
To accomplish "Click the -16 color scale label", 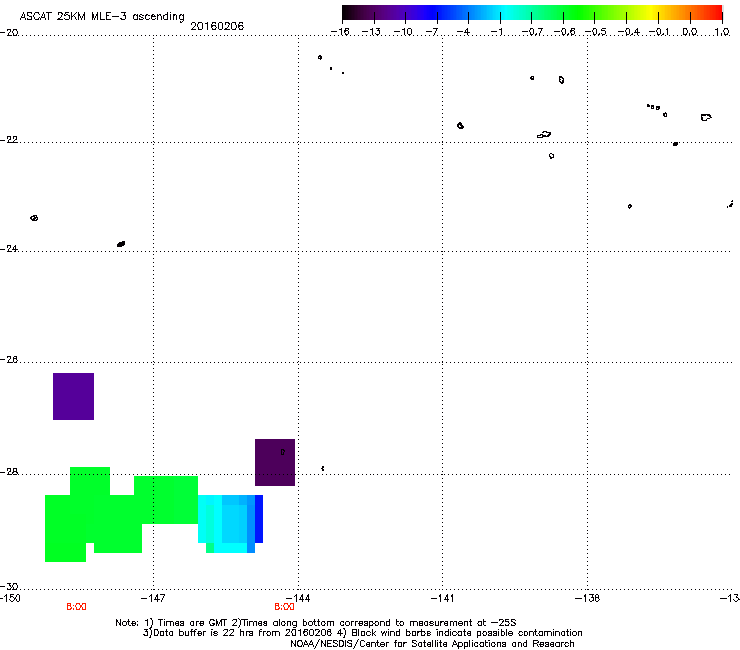I will [x=340, y=32].
